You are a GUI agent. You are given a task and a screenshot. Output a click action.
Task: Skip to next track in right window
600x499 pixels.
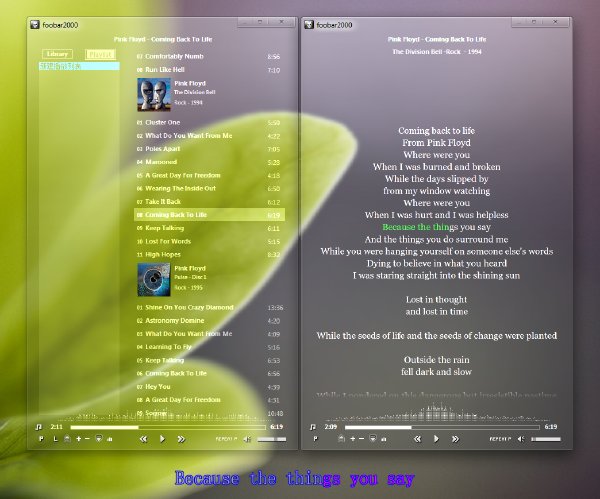(x=455, y=439)
